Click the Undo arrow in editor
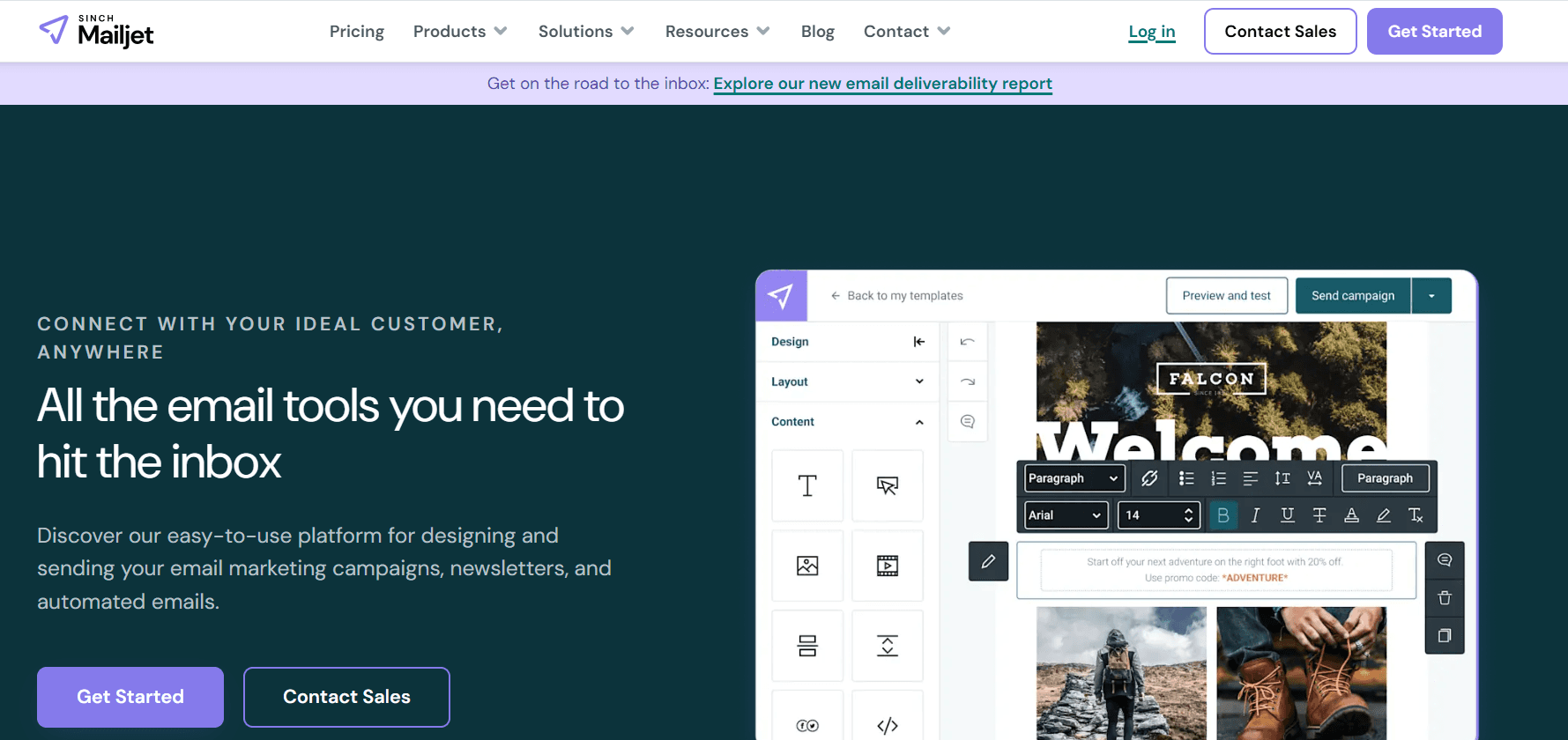Screen dimensions: 1568x740 tap(968, 342)
